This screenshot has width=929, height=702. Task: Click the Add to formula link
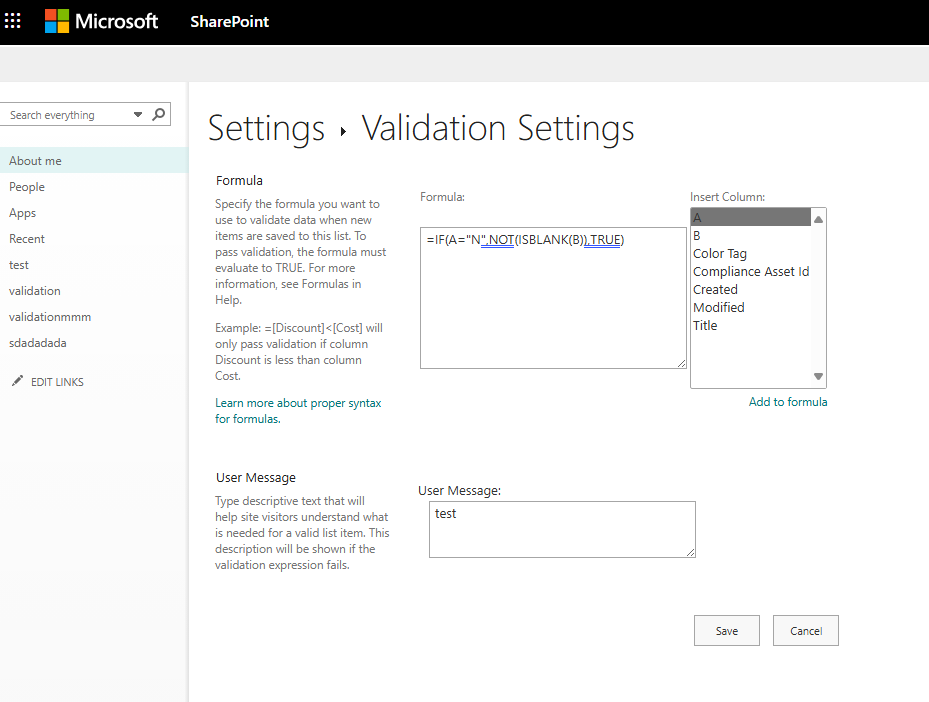(x=787, y=402)
